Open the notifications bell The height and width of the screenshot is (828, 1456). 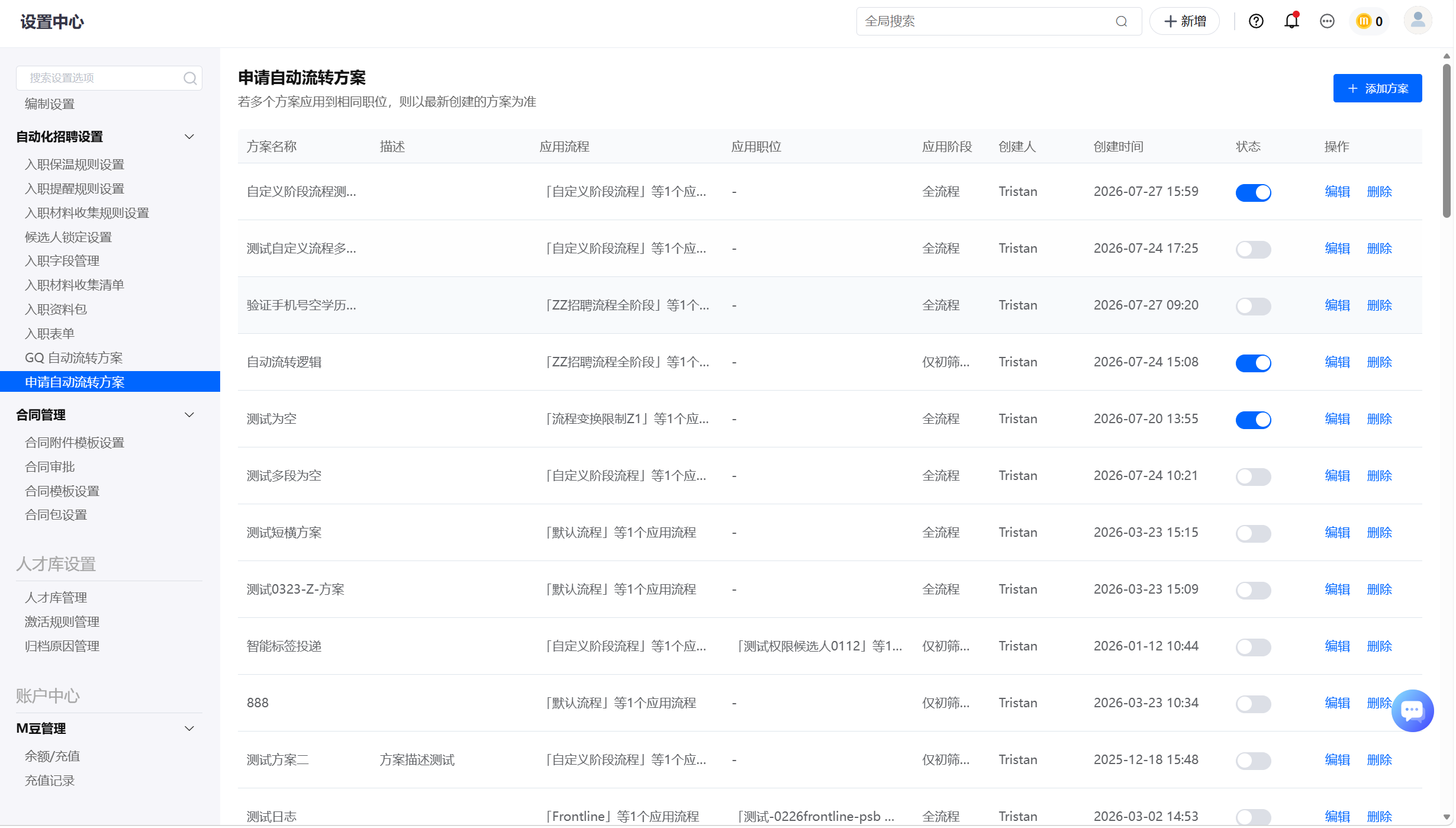click(1291, 21)
